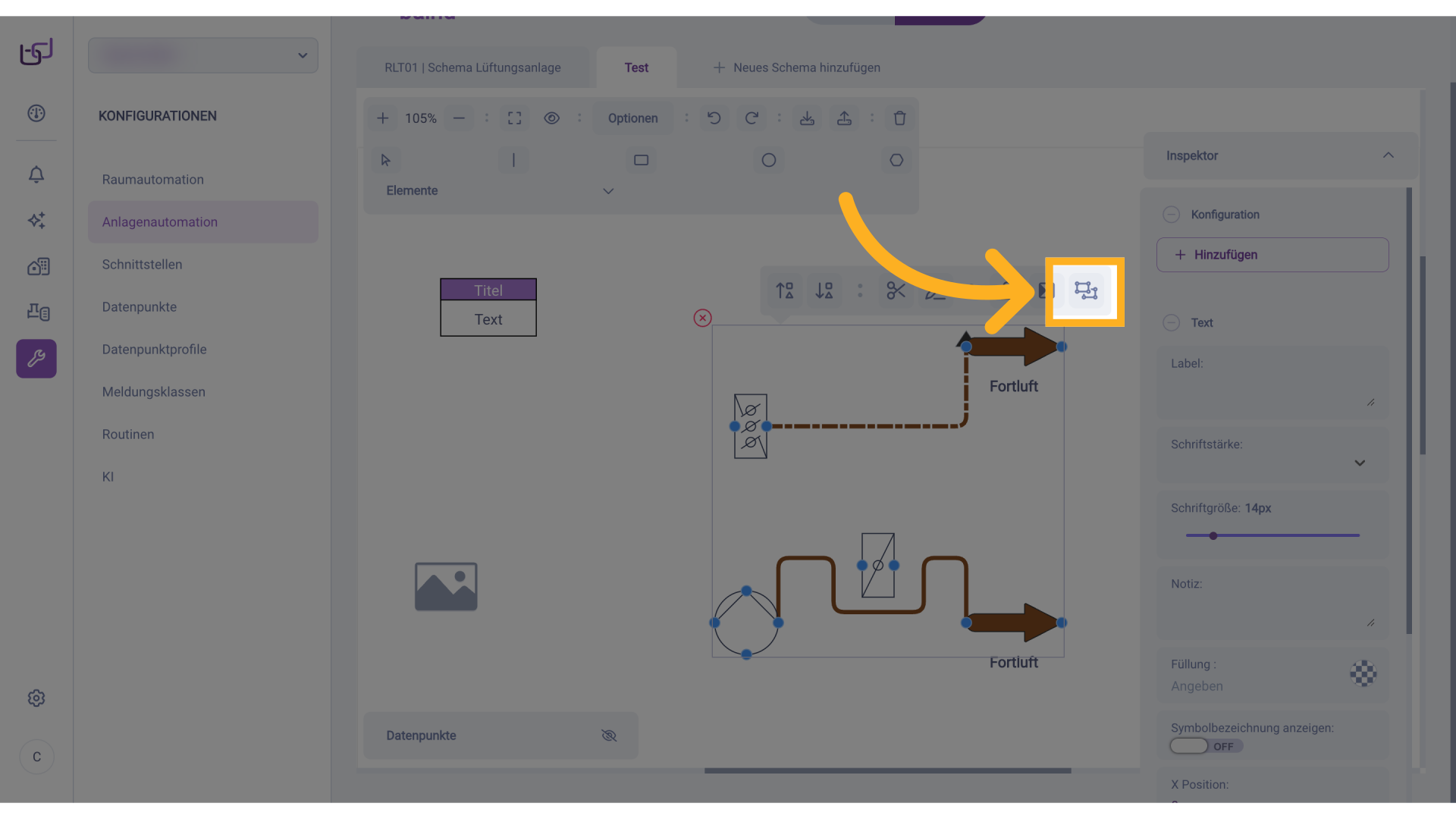Click the trash delete icon
Screen dimensions: 1456x819
pyautogui.click(x=899, y=118)
